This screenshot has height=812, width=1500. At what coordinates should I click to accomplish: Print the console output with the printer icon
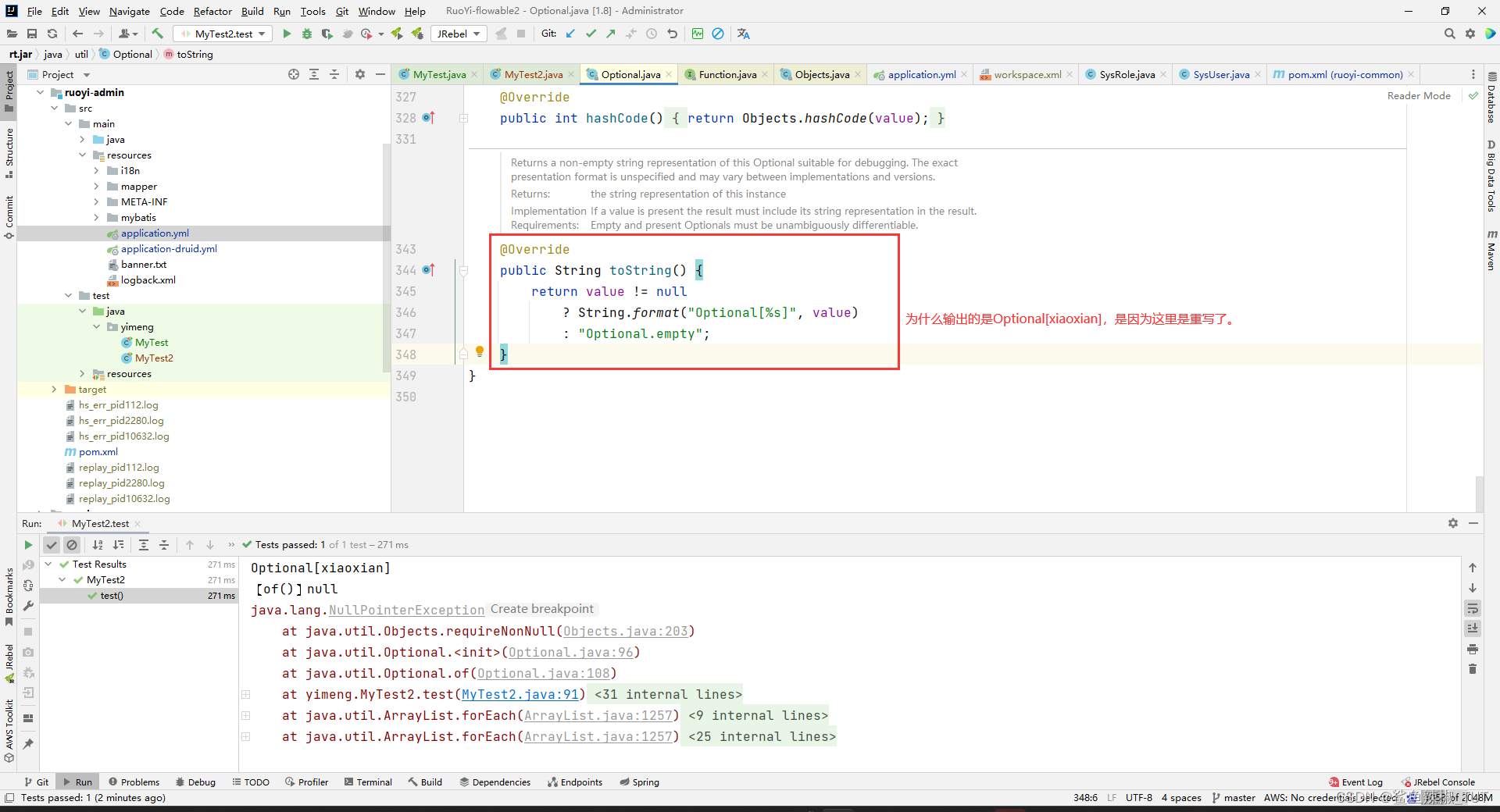coord(1473,649)
